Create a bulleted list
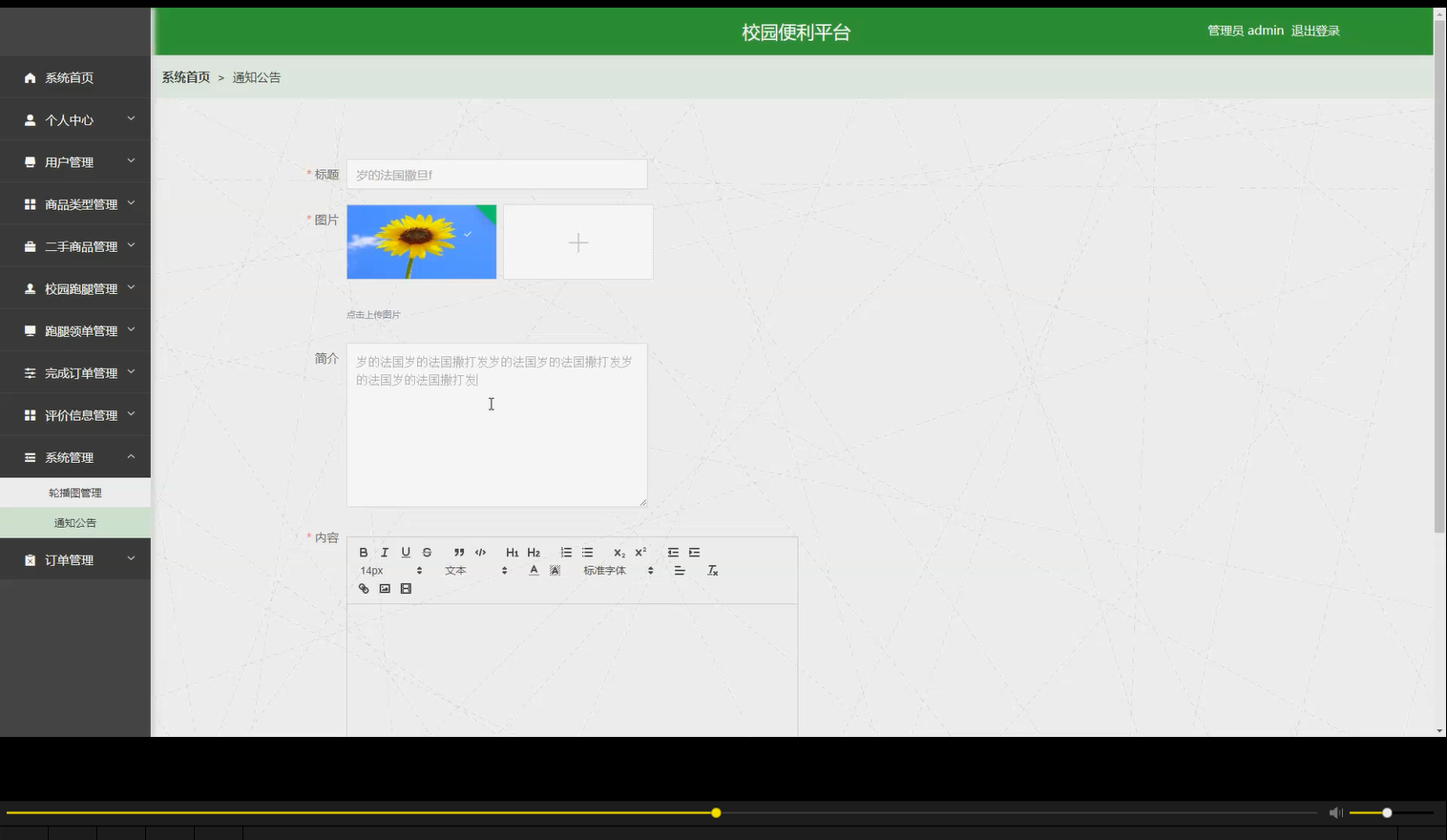The image size is (1447, 840). [x=587, y=553]
